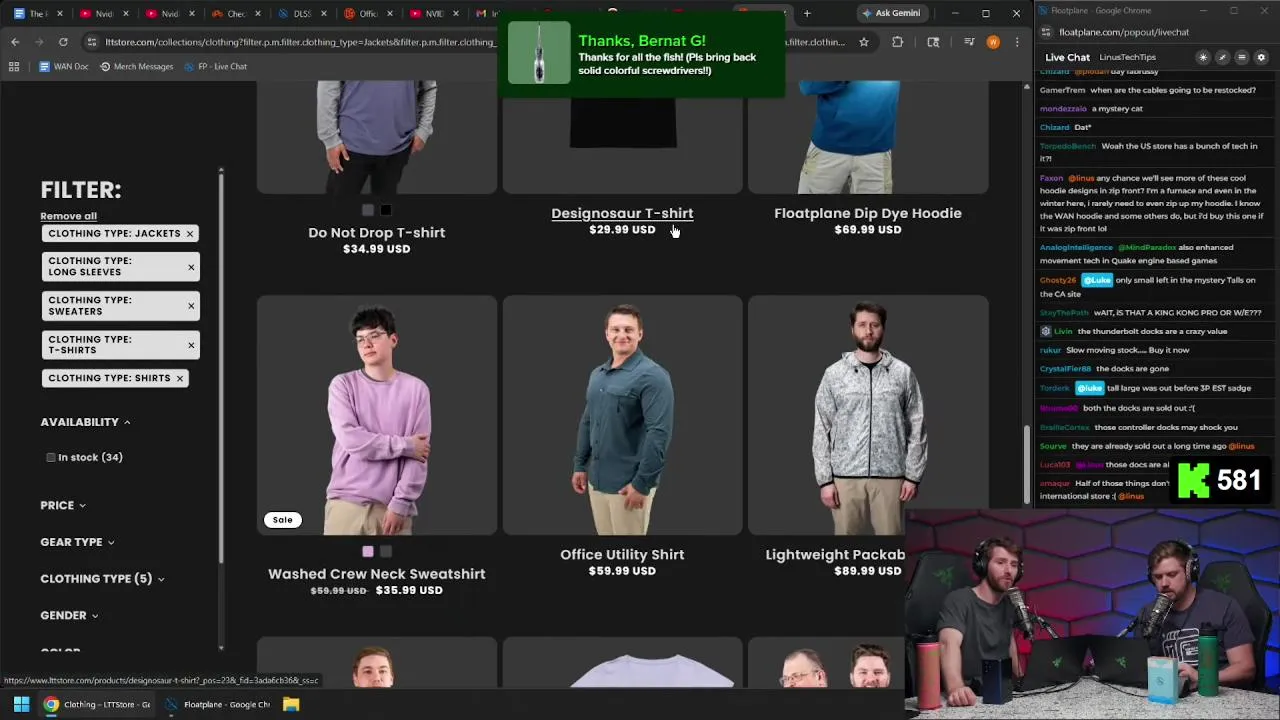
Task: Expand the Gear Type filter section
Action: pyautogui.click(x=77, y=542)
